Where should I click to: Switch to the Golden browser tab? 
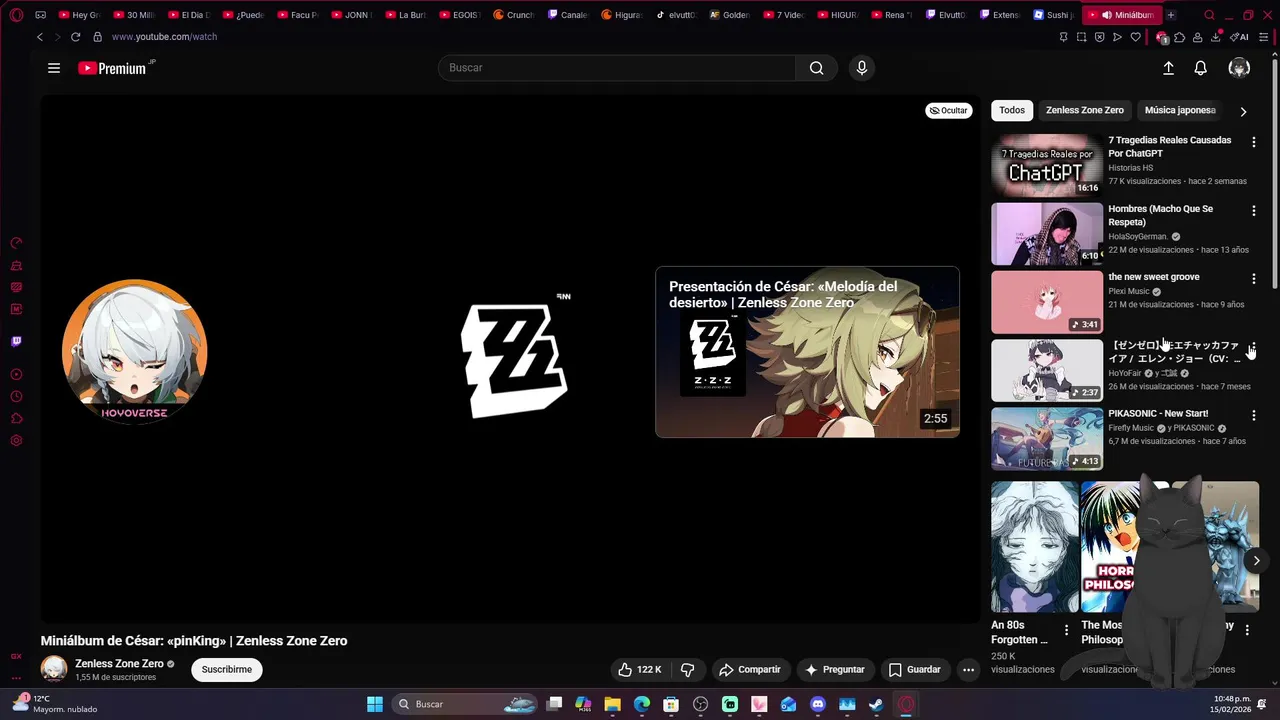coord(730,15)
